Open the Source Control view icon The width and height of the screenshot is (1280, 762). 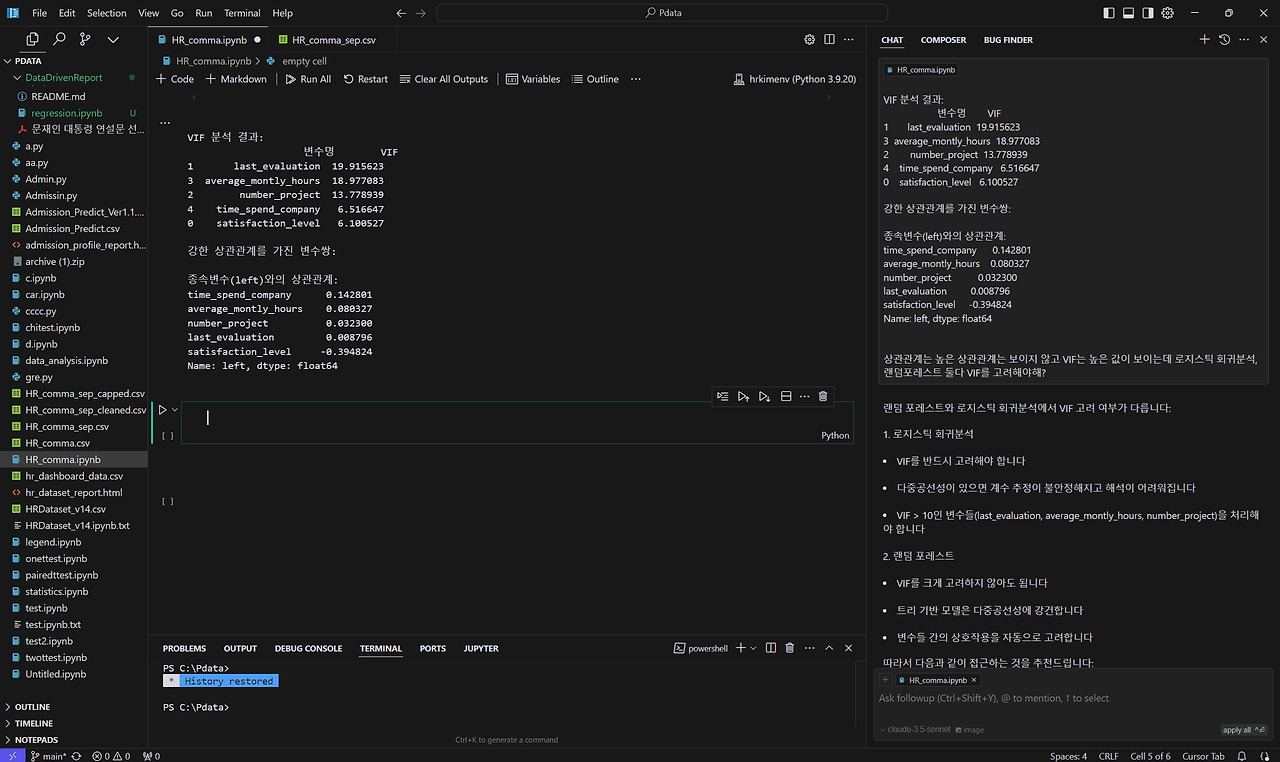(85, 39)
